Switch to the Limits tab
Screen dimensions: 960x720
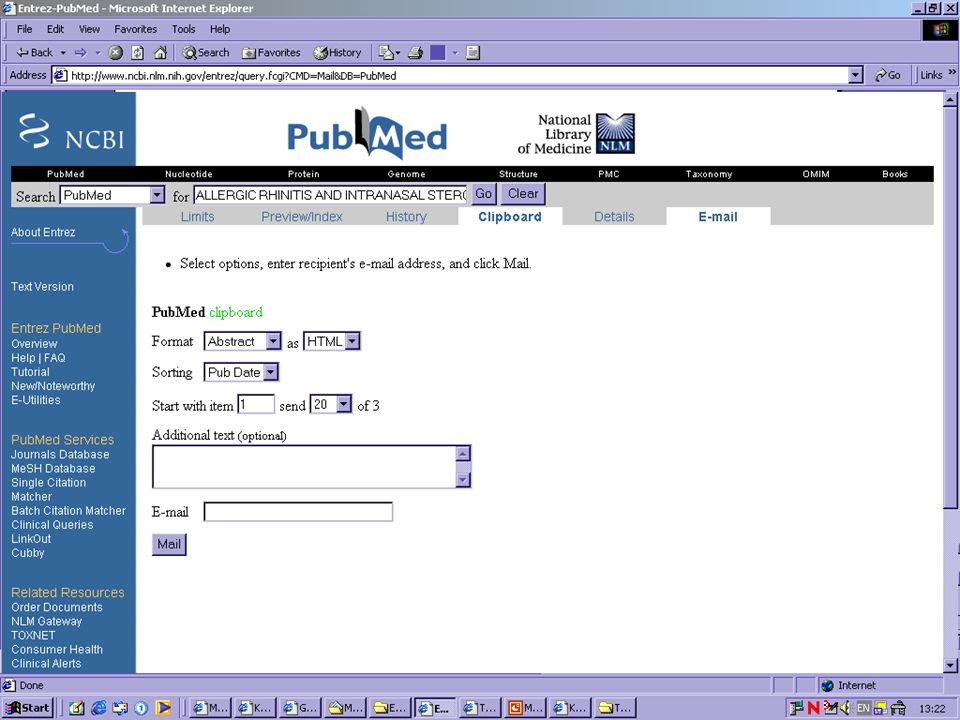(x=197, y=217)
